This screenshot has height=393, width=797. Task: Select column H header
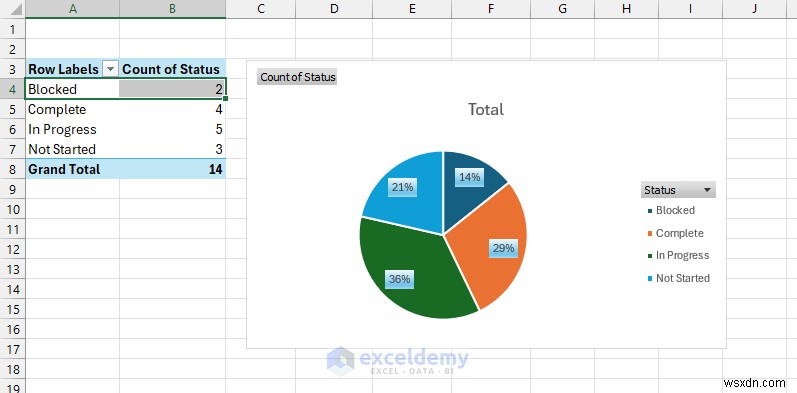[626, 9]
